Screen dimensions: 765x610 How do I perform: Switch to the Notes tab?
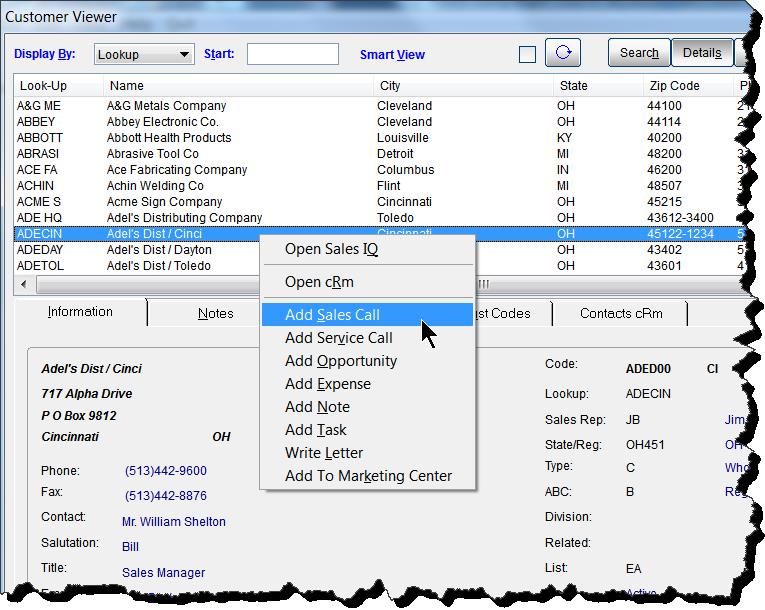[215, 313]
